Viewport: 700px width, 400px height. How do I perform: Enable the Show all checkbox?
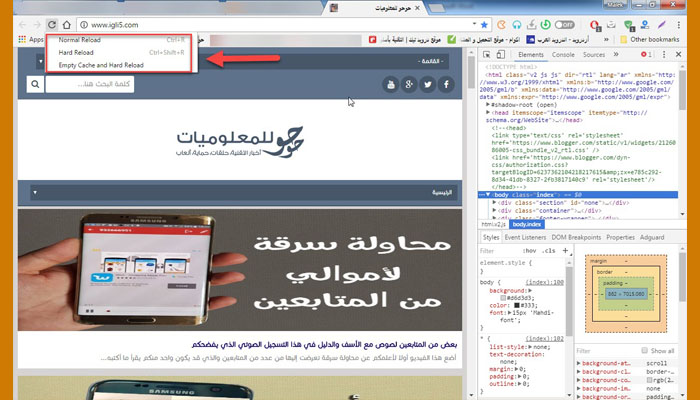pos(643,351)
